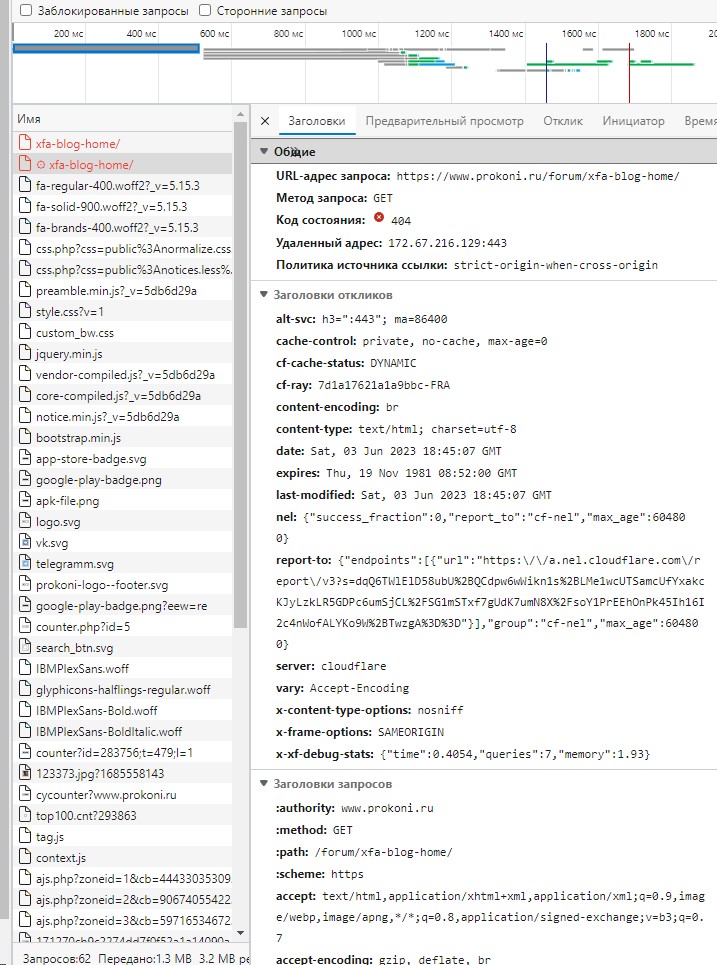
Task: Collapse the Общие section
Action: coord(264,152)
